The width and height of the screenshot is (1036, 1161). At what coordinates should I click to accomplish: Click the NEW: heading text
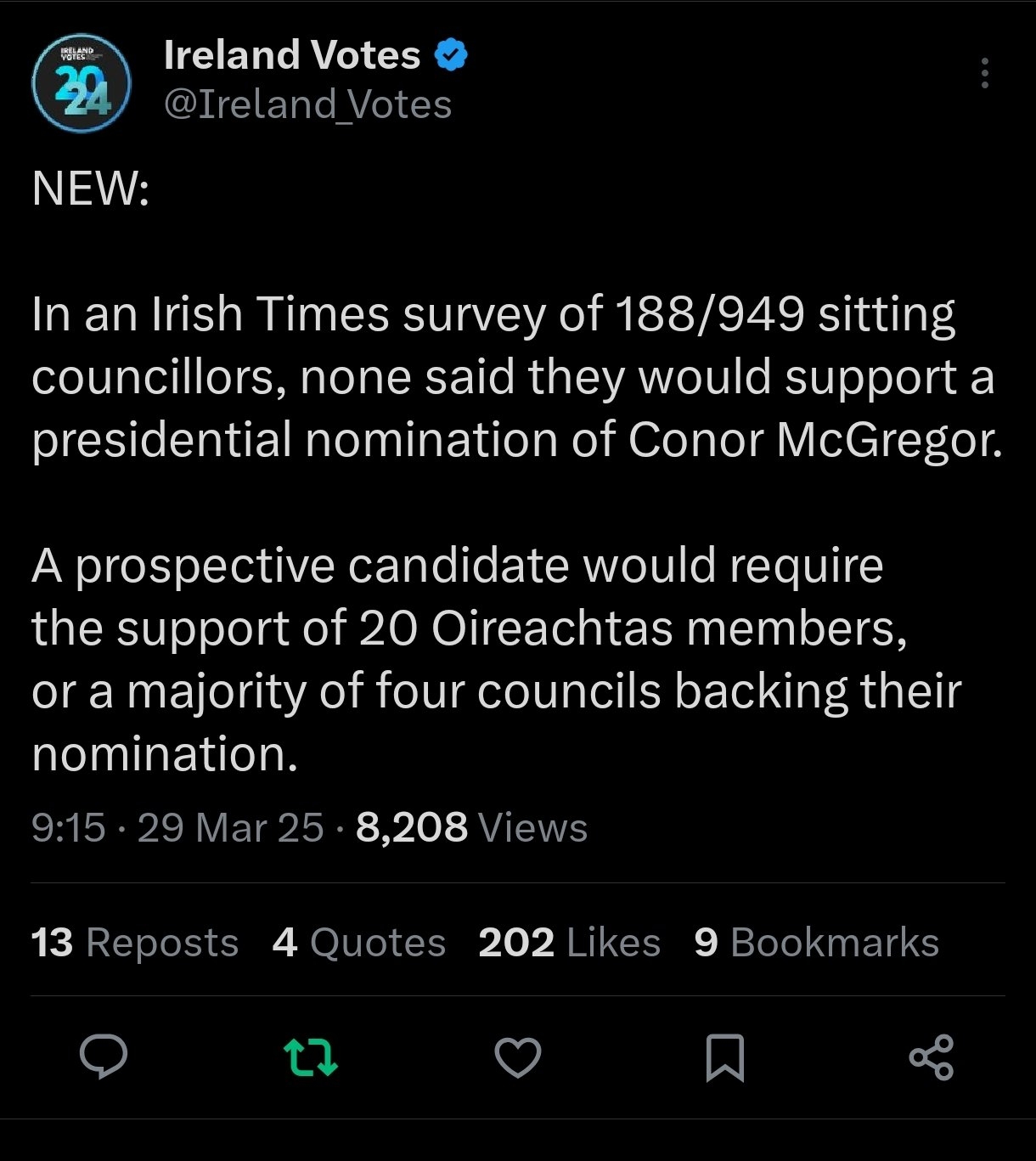(x=91, y=188)
